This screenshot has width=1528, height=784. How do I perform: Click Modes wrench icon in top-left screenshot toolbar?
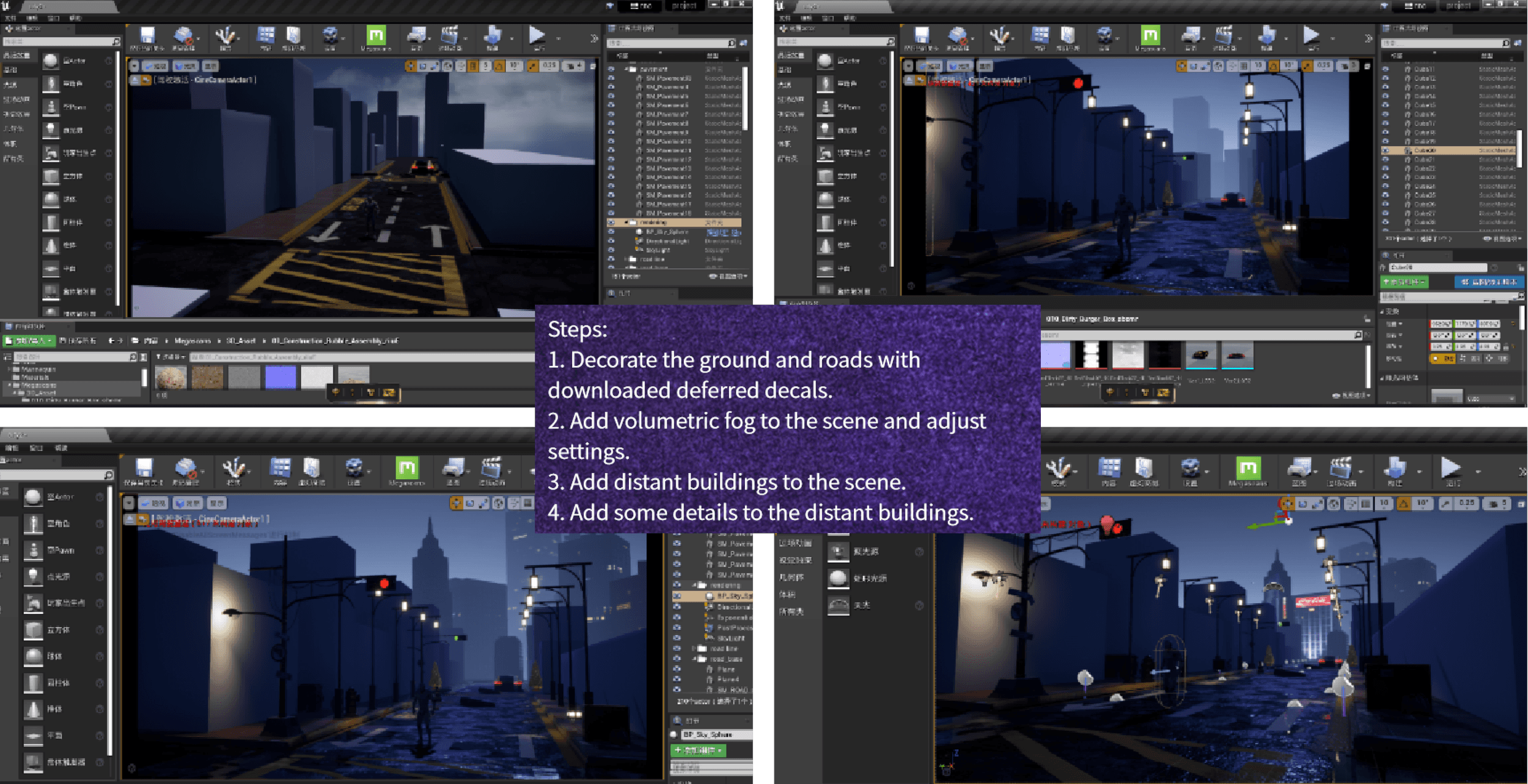(x=225, y=35)
